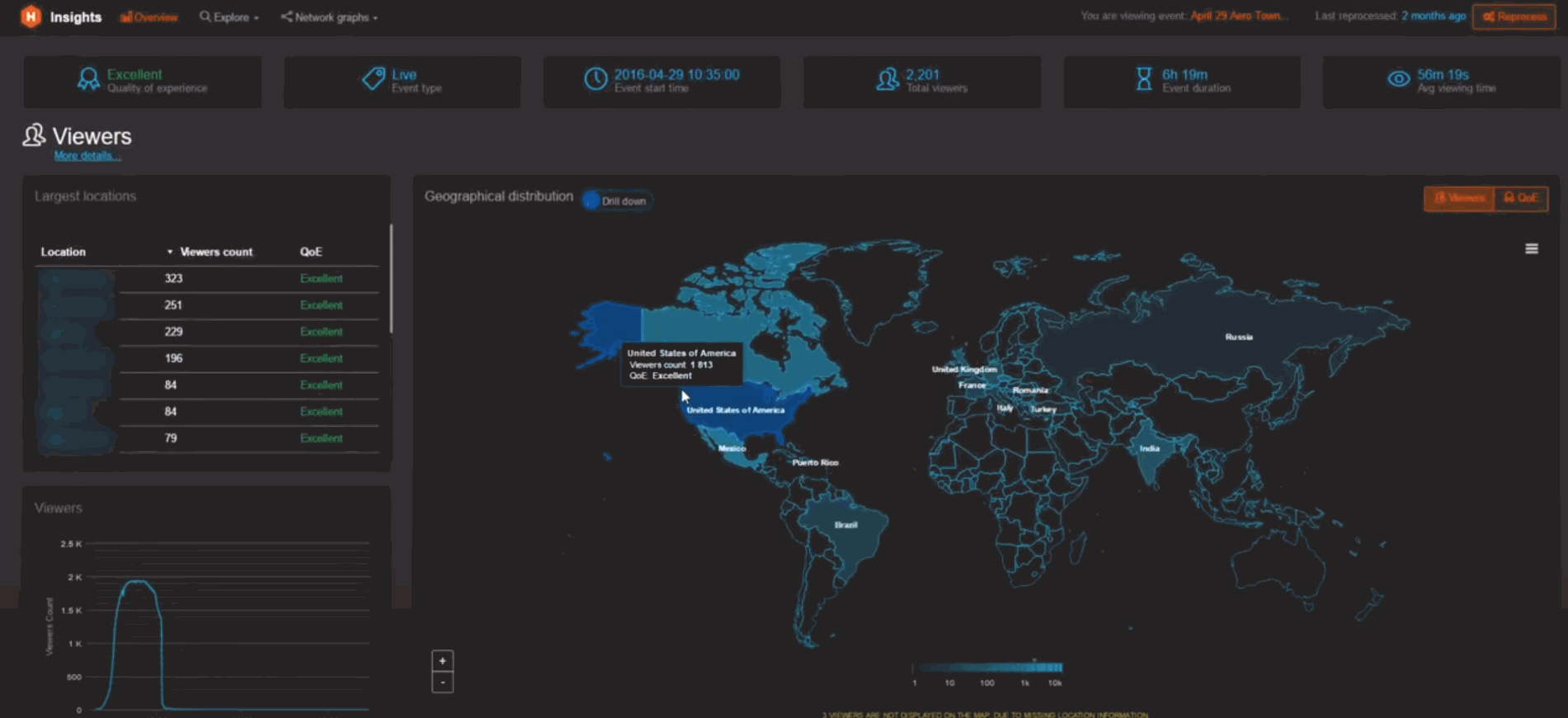
Task: Sort table by Viewers count column
Action: tap(215, 252)
